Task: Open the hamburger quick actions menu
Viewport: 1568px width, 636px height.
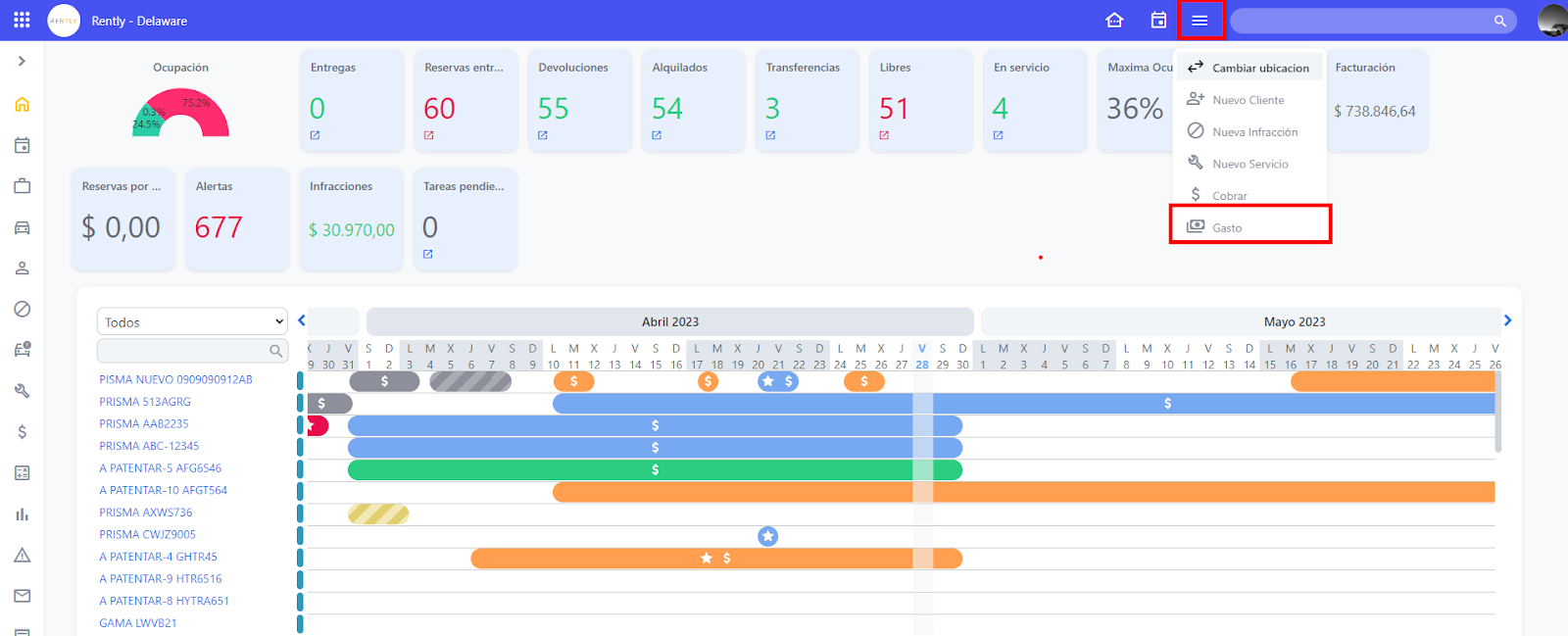Action: point(1200,21)
